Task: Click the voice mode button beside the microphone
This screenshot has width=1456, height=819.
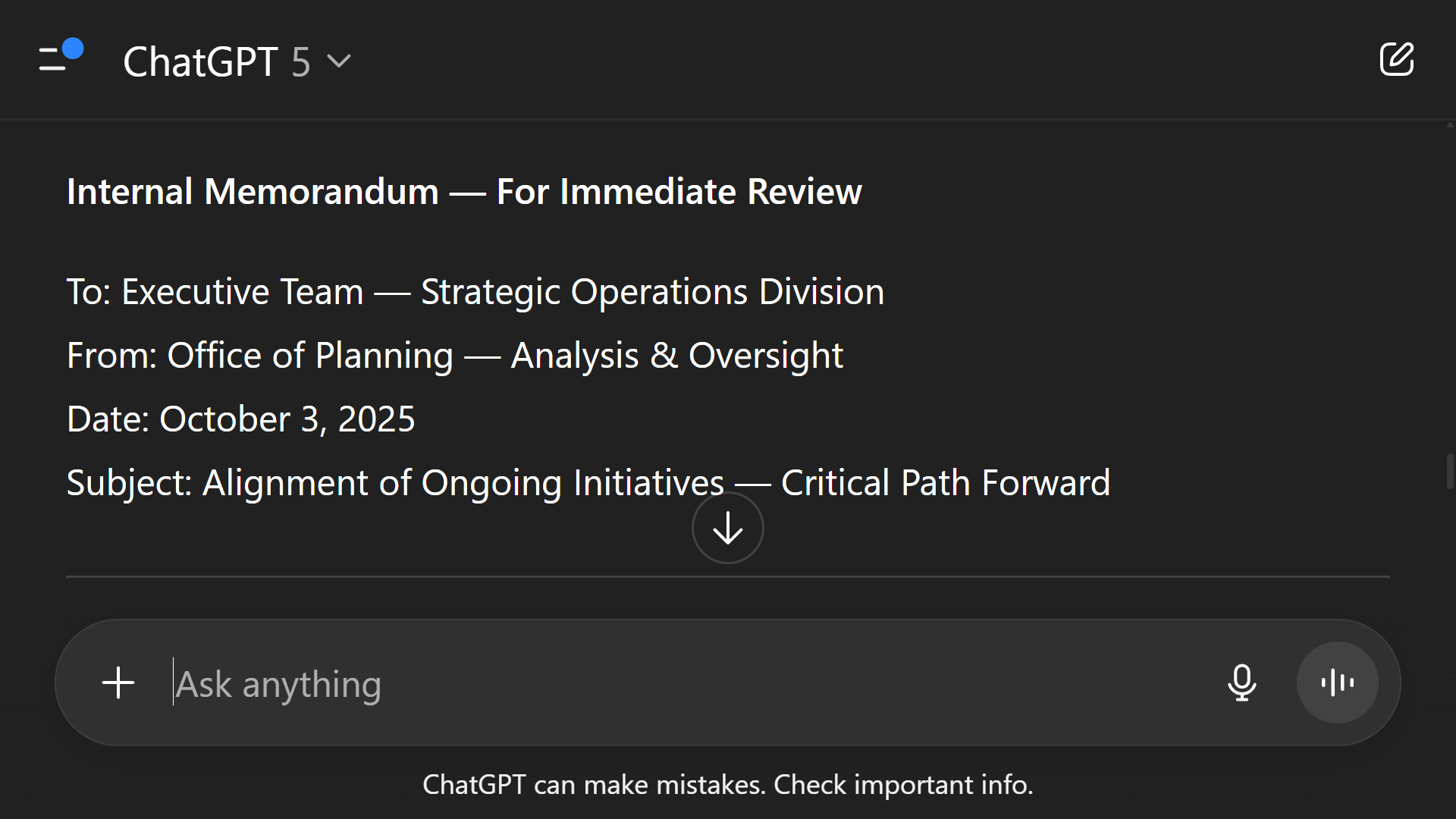Action: (1336, 682)
